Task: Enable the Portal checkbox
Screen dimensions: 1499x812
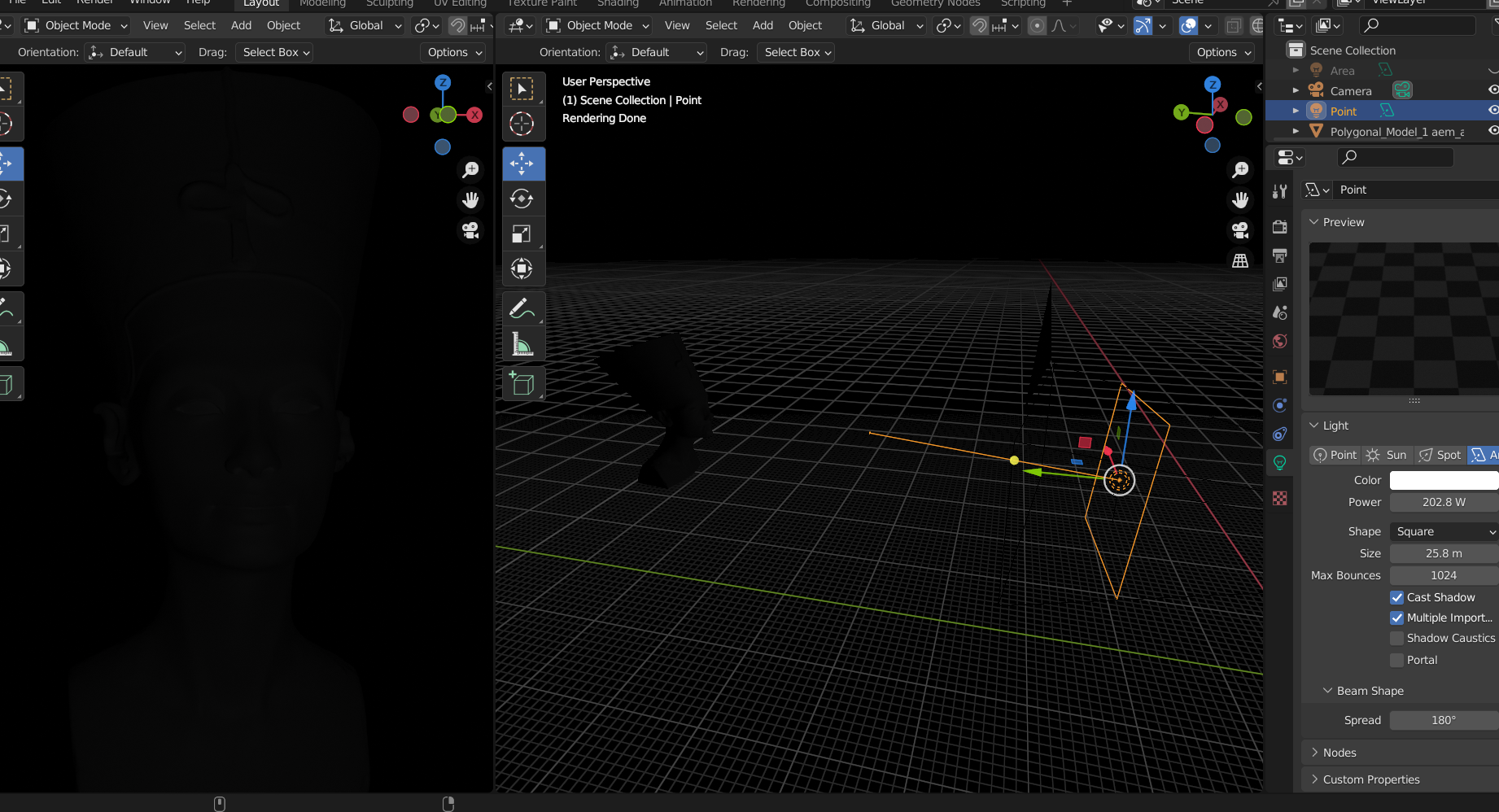Action: (x=1397, y=660)
